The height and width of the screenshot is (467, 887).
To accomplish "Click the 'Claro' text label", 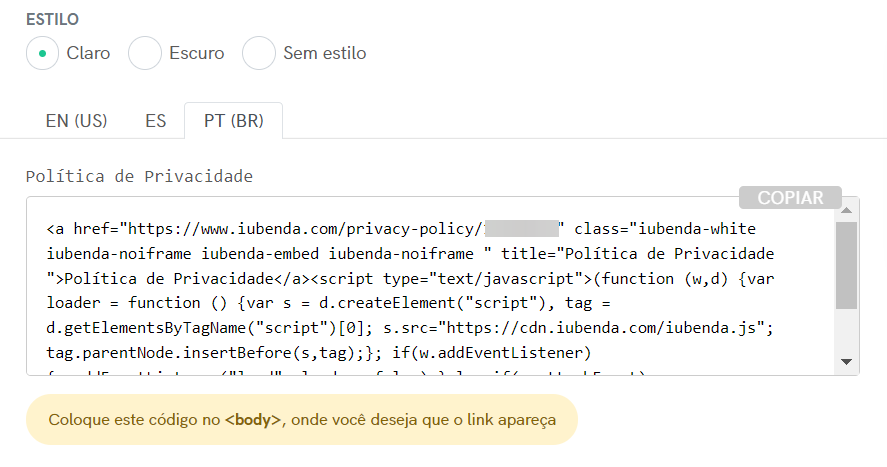I will 88,53.
